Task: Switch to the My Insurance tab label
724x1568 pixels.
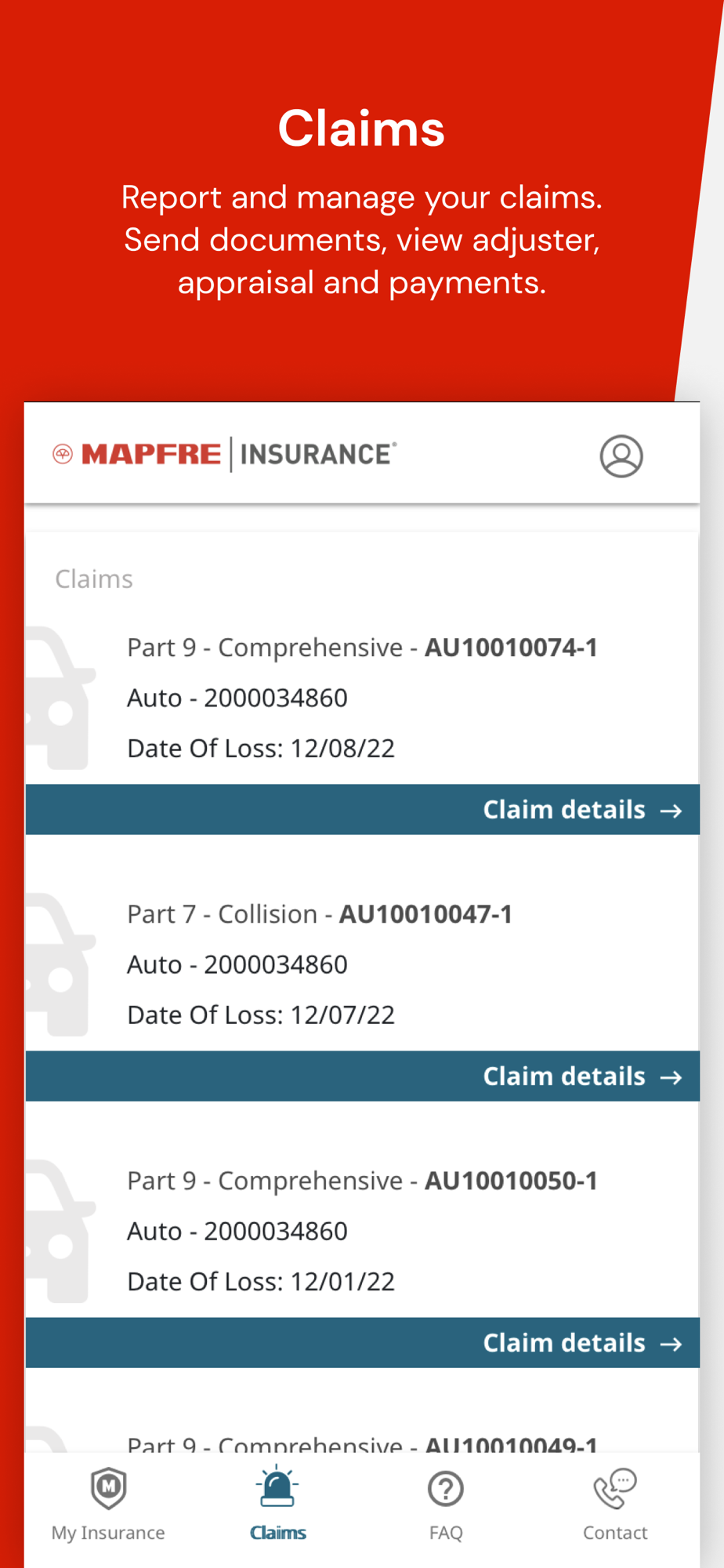Action: [108, 1533]
